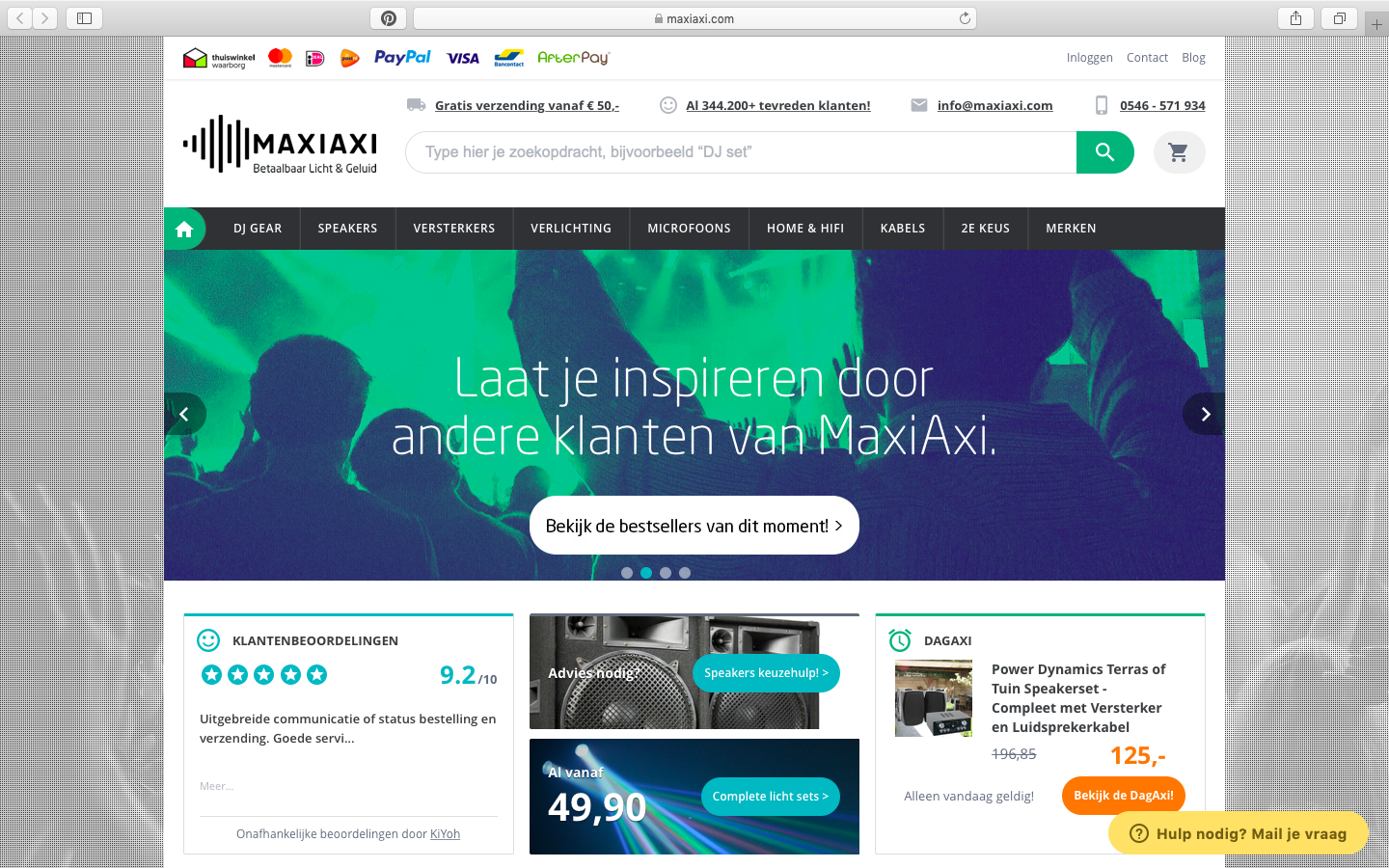The height and width of the screenshot is (868, 1389).
Task: Open the shopping cart icon
Action: click(x=1179, y=152)
